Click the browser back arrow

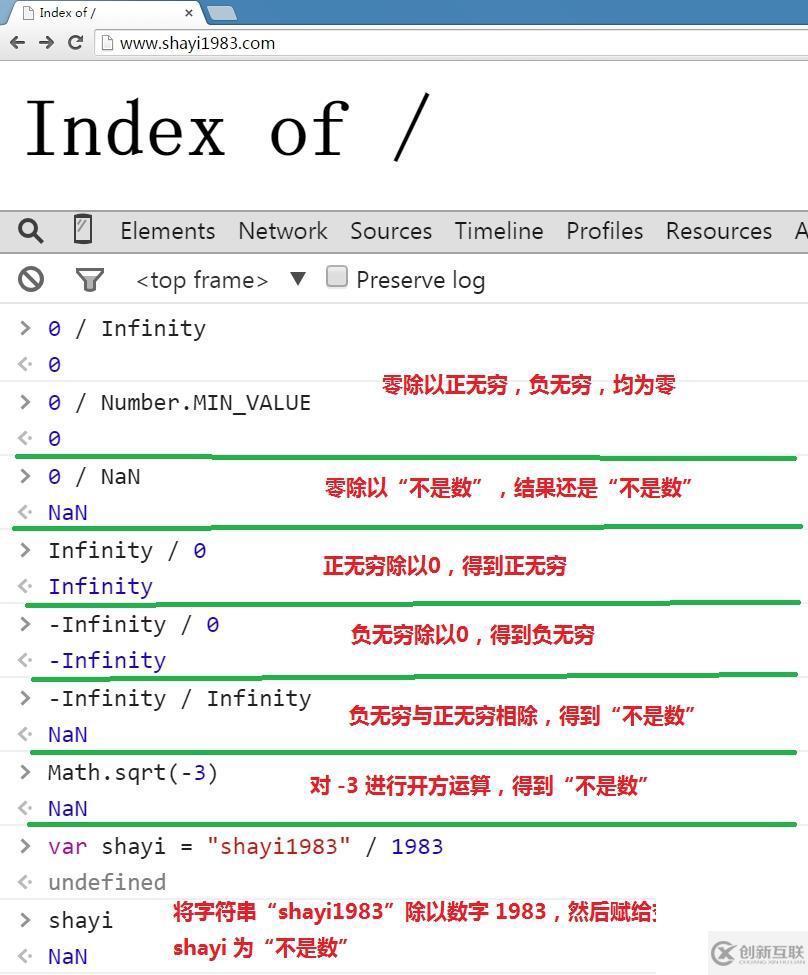click(17, 43)
